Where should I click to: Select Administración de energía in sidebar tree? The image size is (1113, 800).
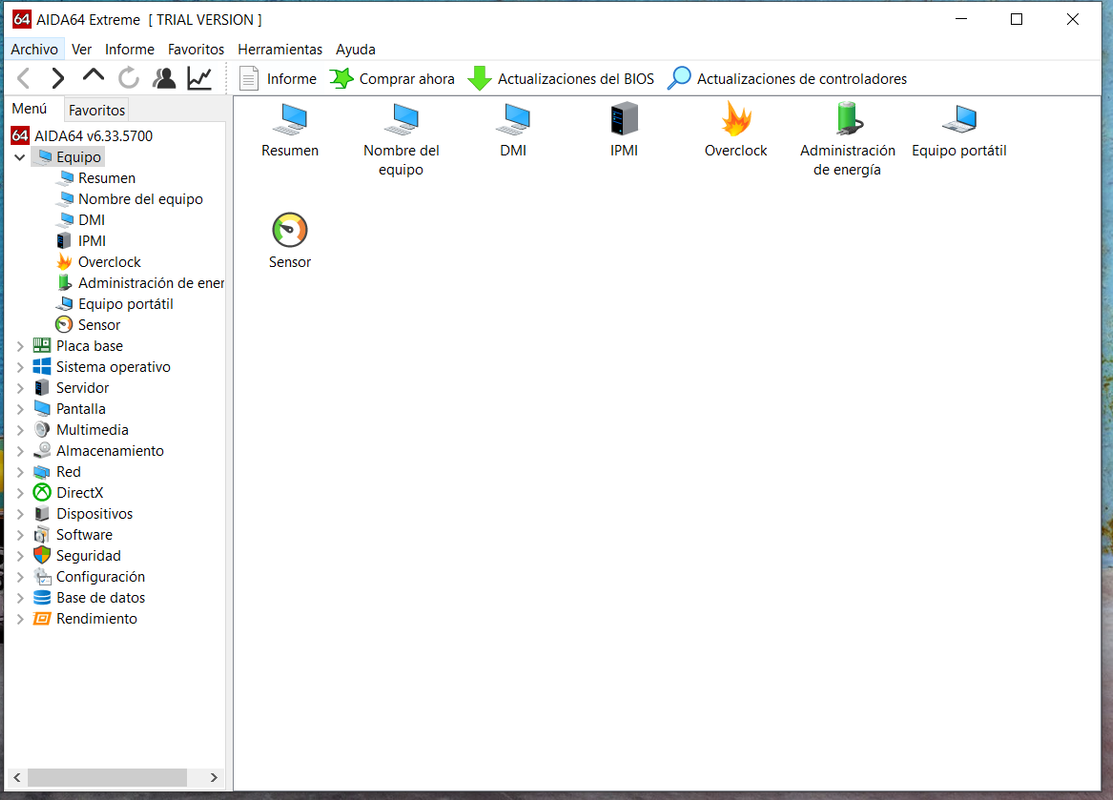pyautogui.click(x=141, y=283)
